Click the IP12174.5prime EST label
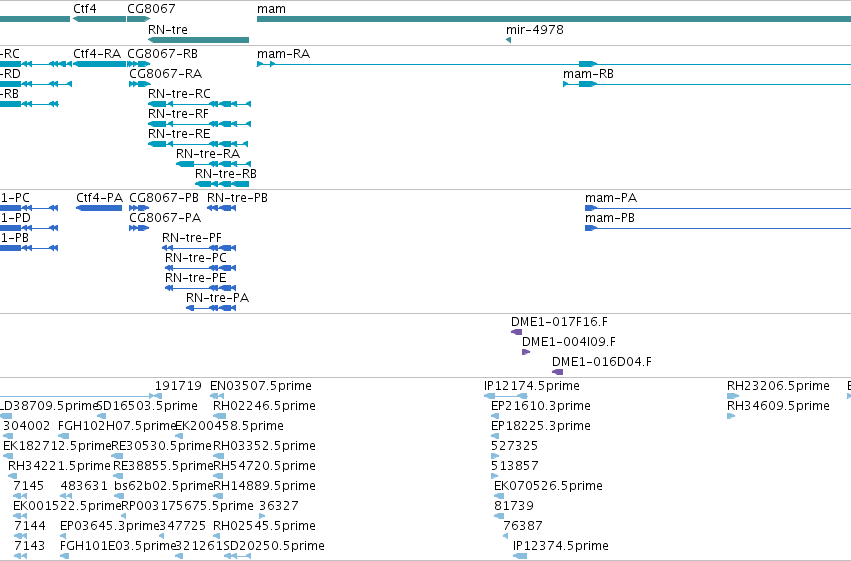 coord(532,386)
